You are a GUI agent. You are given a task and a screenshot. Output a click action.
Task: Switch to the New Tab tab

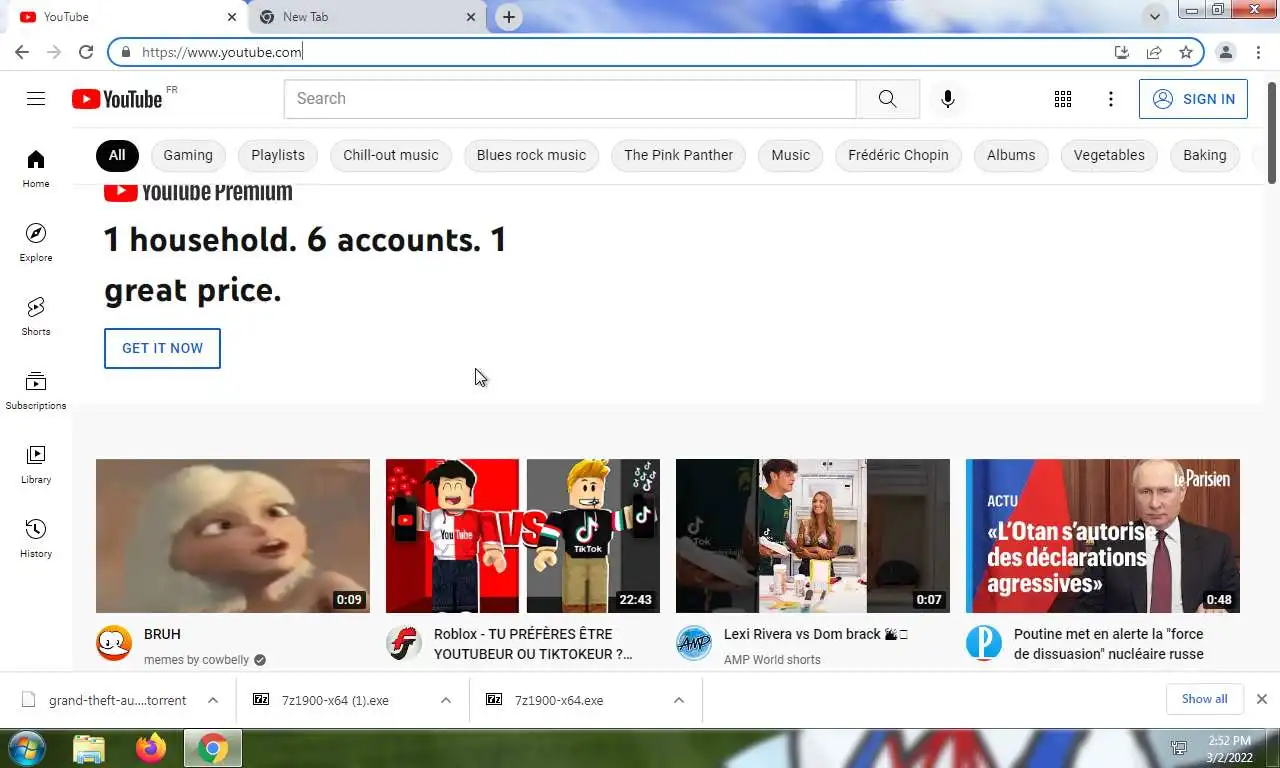pyautogui.click(x=367, y=17)
